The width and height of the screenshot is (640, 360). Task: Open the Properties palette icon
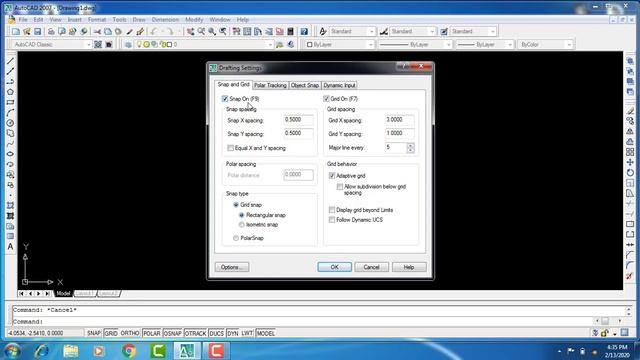pyautogui.click(x=236, y=31)
